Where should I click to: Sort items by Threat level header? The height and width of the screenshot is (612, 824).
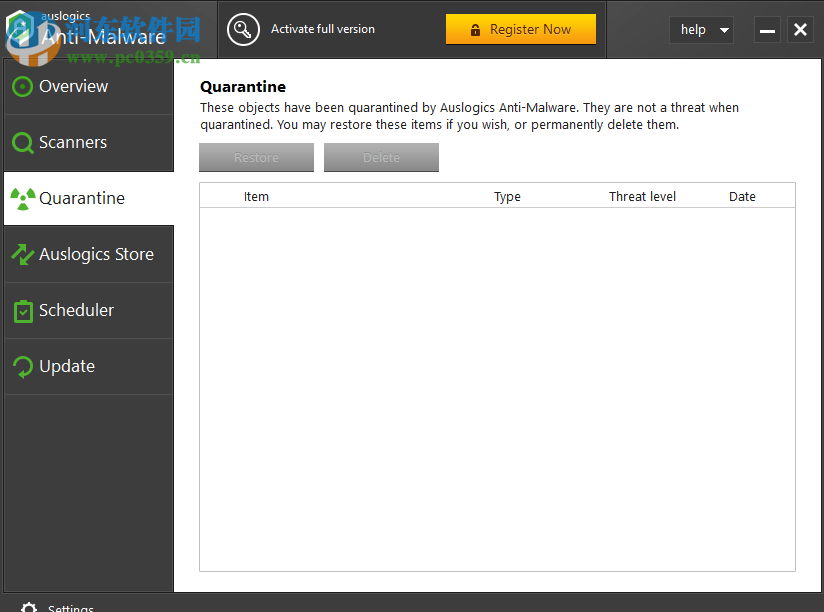[642, 196]
